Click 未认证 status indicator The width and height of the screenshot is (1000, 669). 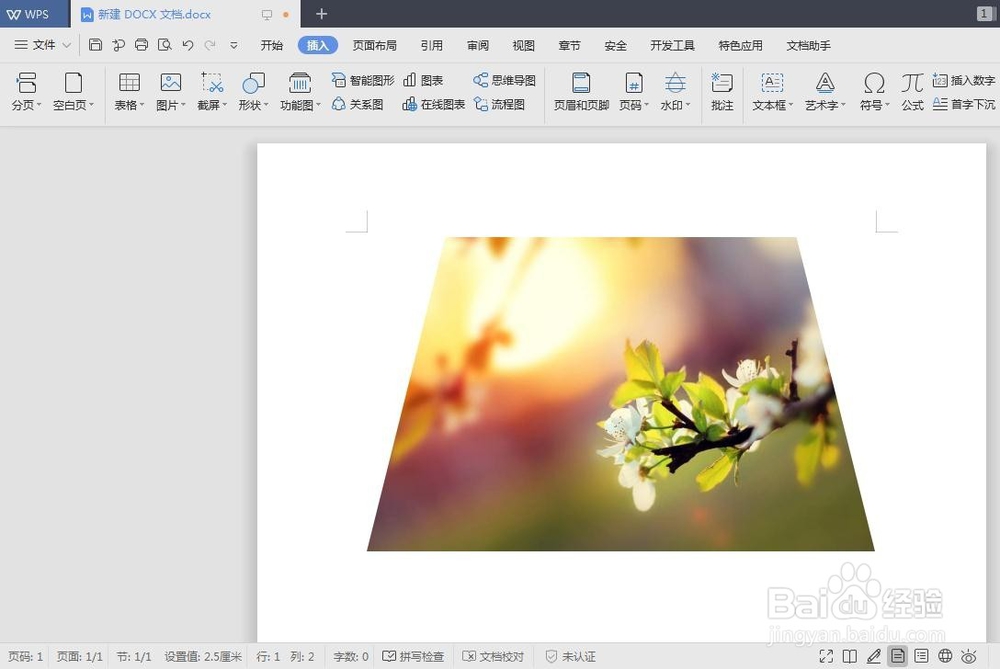pos(570,656)
